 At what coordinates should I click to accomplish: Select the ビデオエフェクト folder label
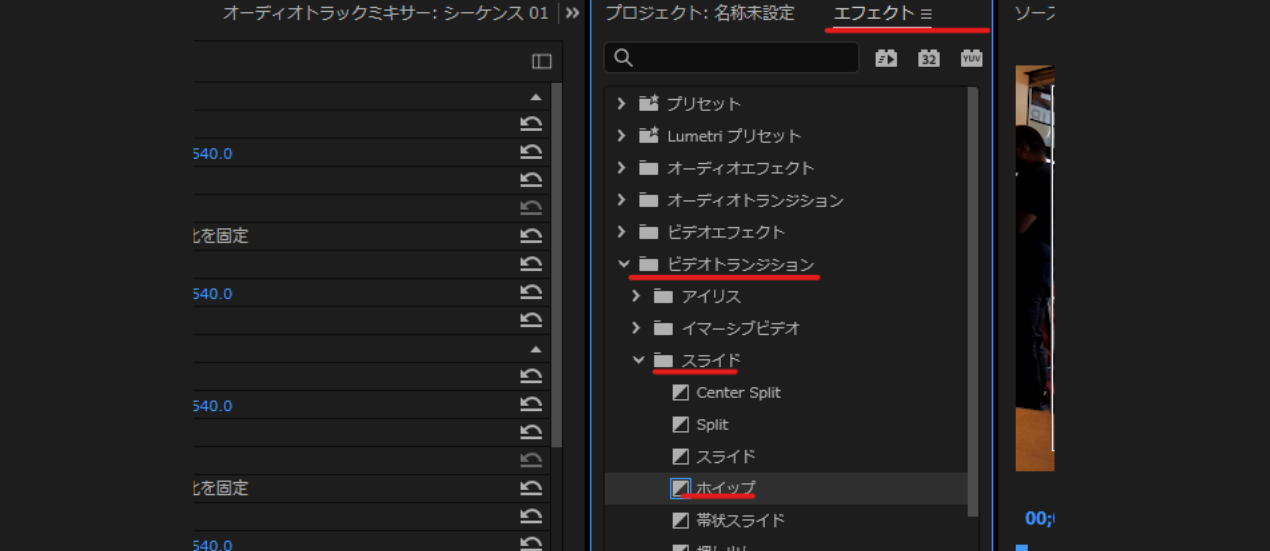click(x=726, y=232)
